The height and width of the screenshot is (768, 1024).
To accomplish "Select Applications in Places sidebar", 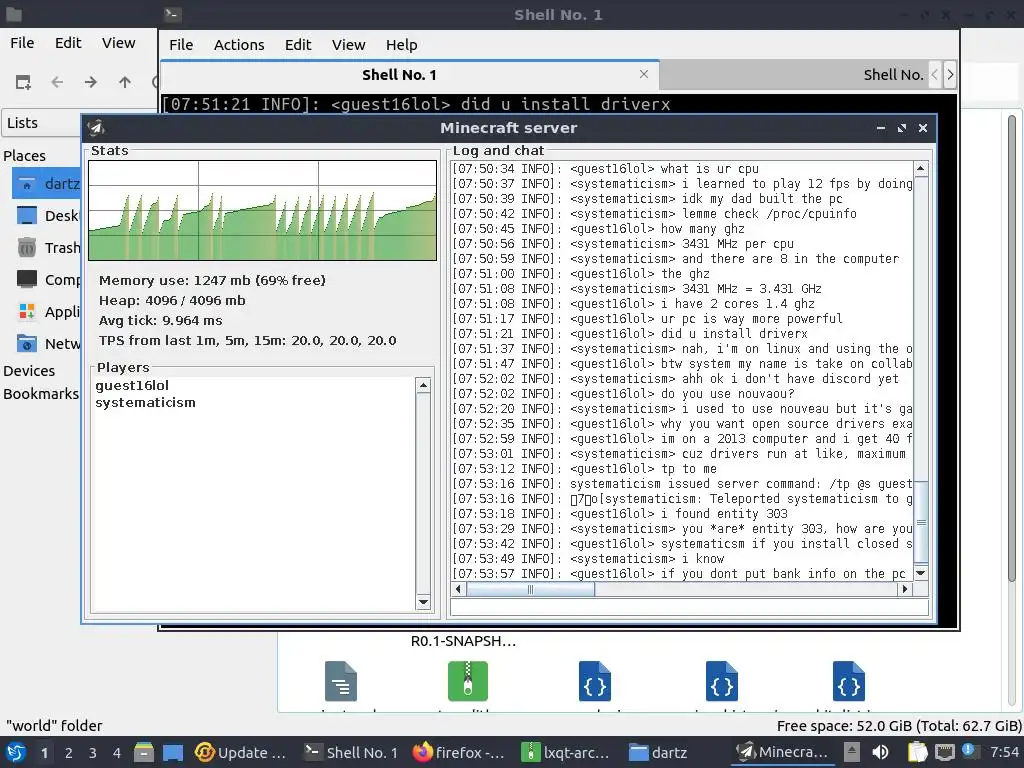I will (46, 312).
